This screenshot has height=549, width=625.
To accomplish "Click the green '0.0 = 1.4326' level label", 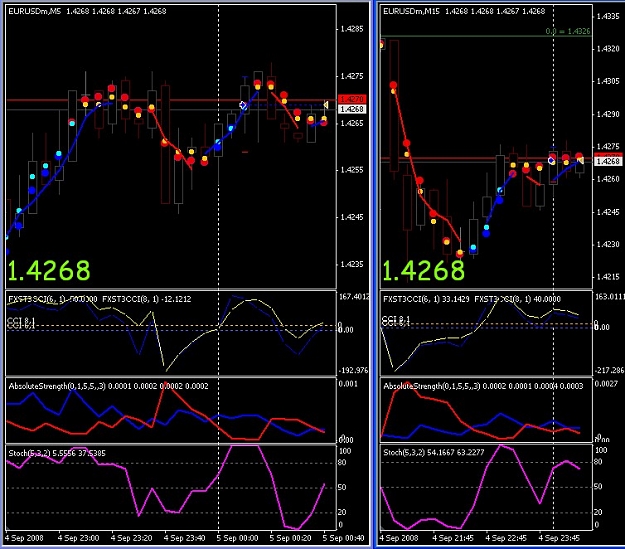I will click(568, 31).
